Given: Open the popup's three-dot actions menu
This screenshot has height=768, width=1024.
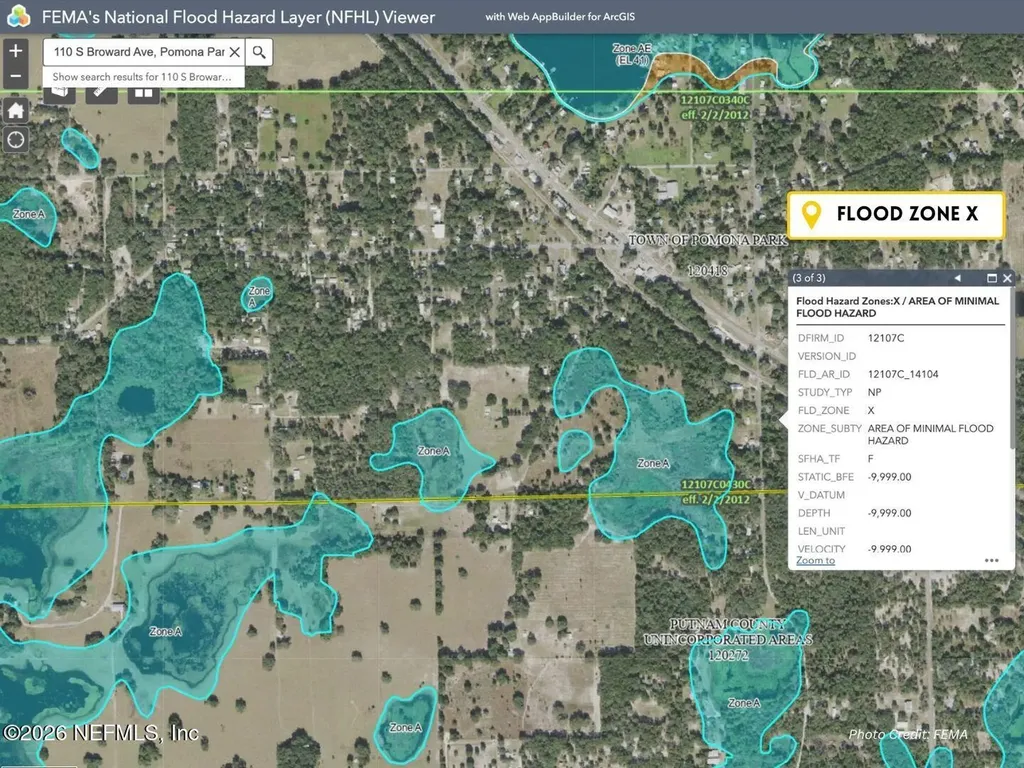Looking at the screenshot, I should (991, 560).
